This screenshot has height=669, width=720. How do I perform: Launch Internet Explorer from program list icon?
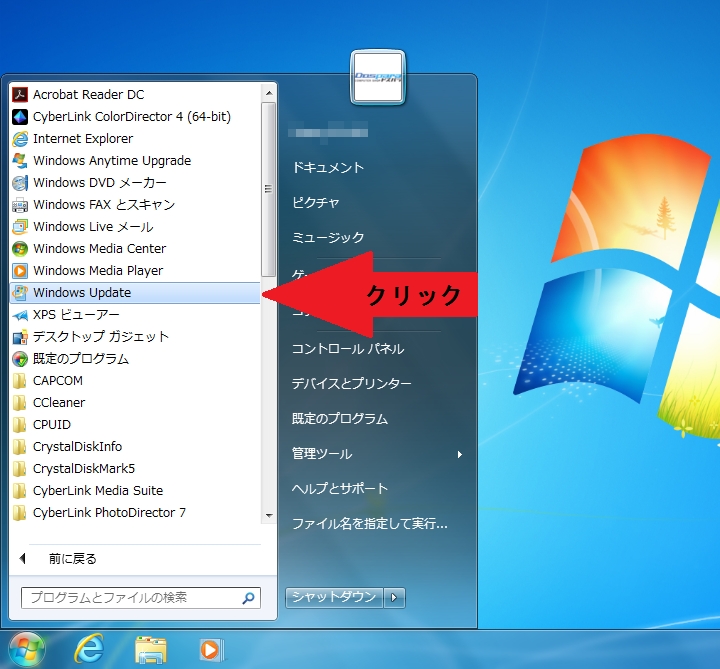pos(20,139)
